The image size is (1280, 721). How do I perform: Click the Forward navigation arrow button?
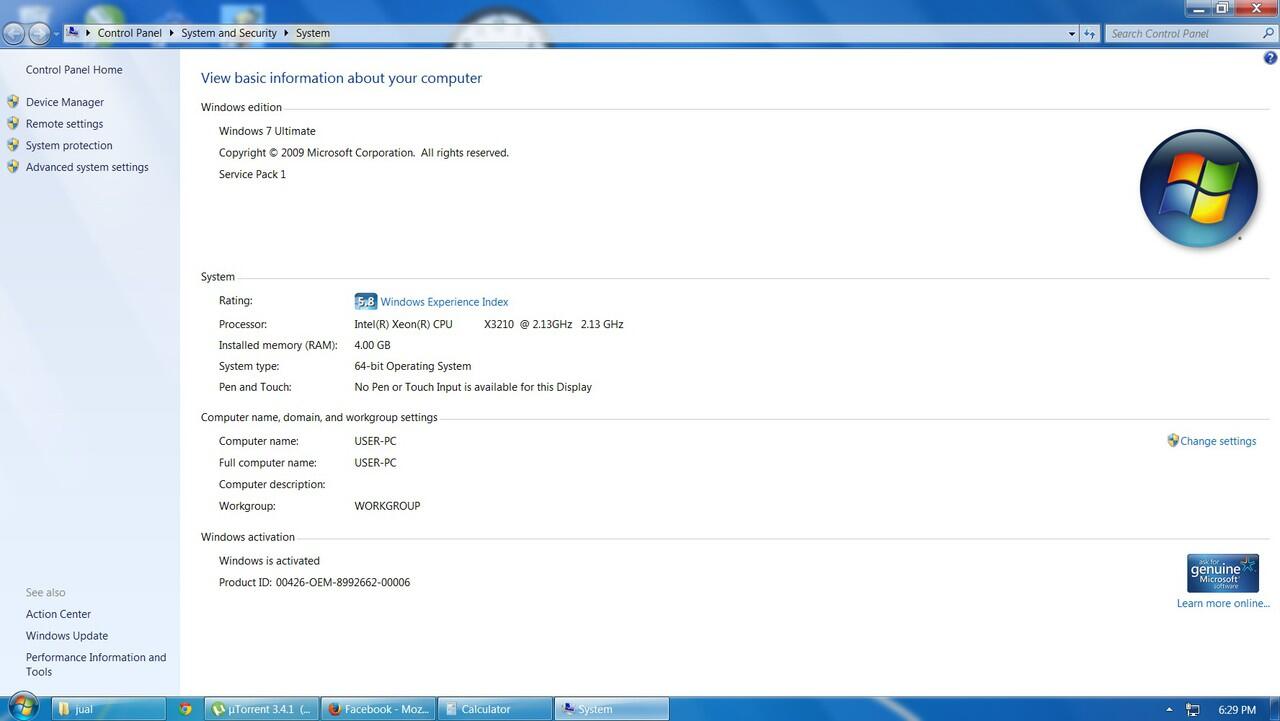click(38, 33)
